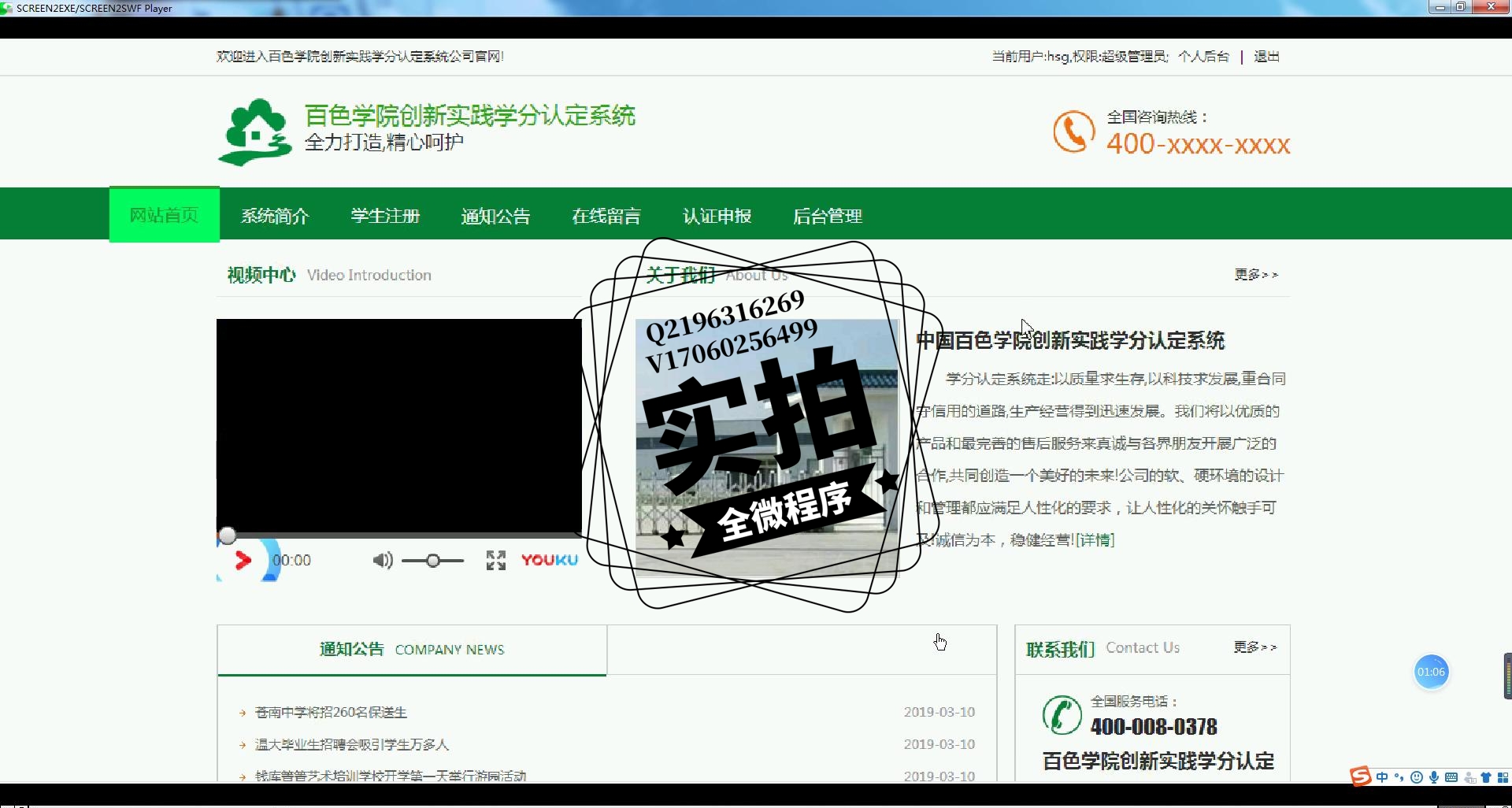This screenshot has width=1512, height=808.
Task: Click the 视频中心 section heading
Action: coord(261,275)
